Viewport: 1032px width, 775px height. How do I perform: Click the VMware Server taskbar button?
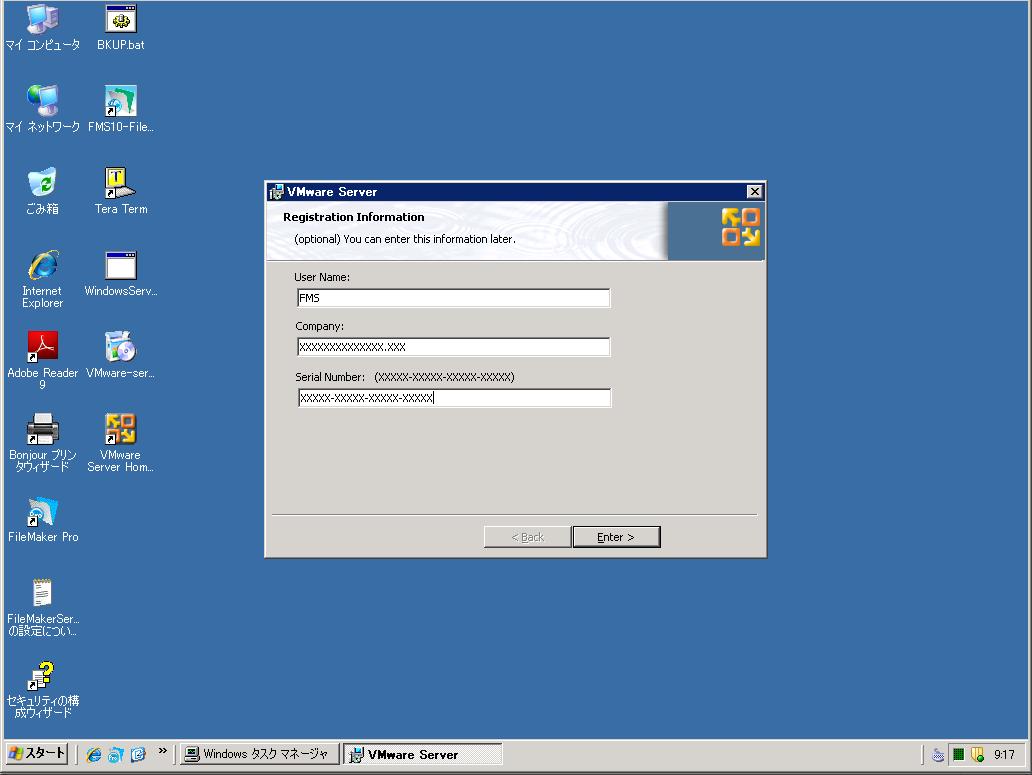423,754
